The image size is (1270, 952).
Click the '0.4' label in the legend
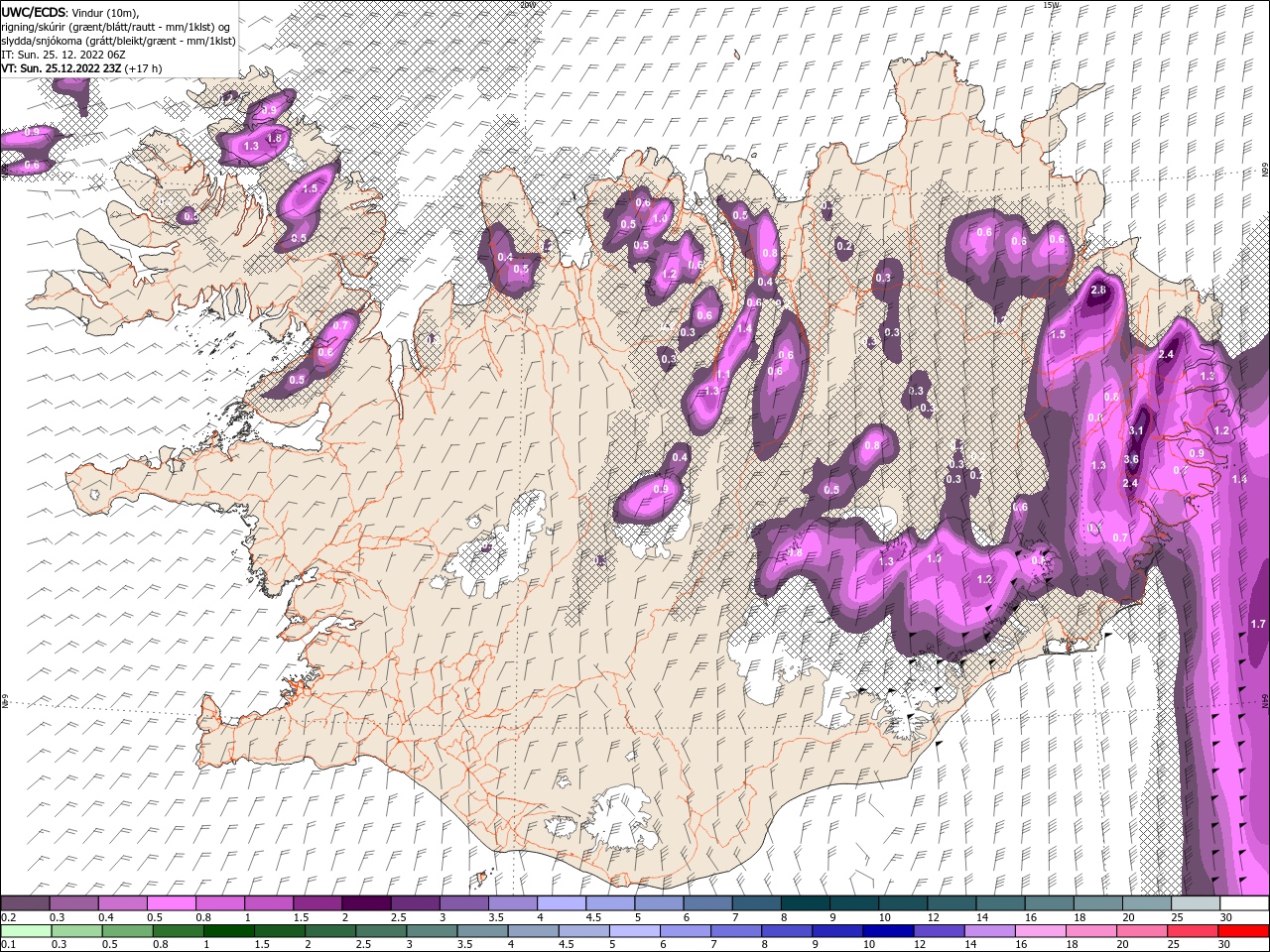[106, 917]
